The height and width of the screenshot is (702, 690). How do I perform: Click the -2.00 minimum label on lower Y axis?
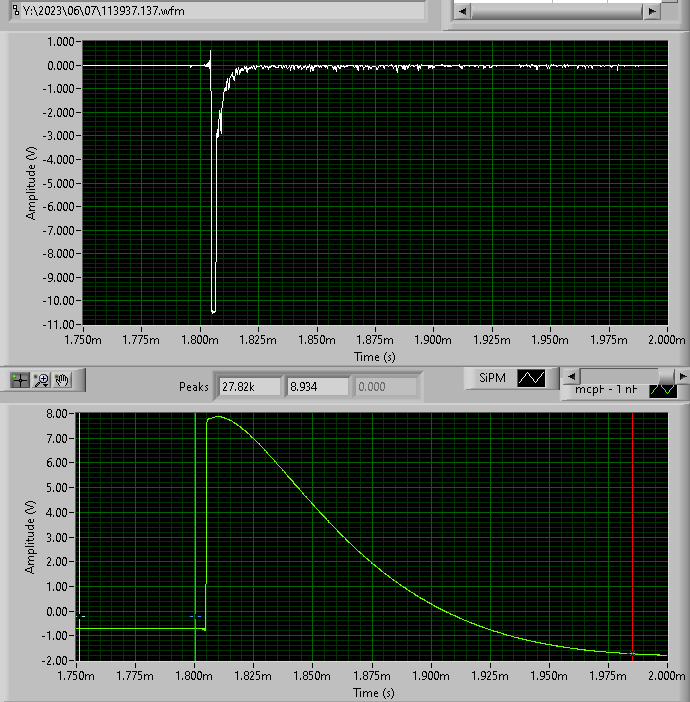(x=55, y=660)
